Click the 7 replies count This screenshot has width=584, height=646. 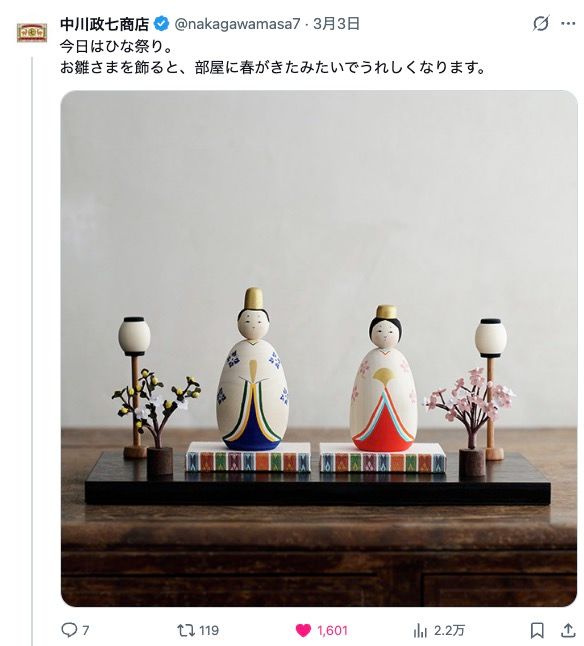(85, 630)
